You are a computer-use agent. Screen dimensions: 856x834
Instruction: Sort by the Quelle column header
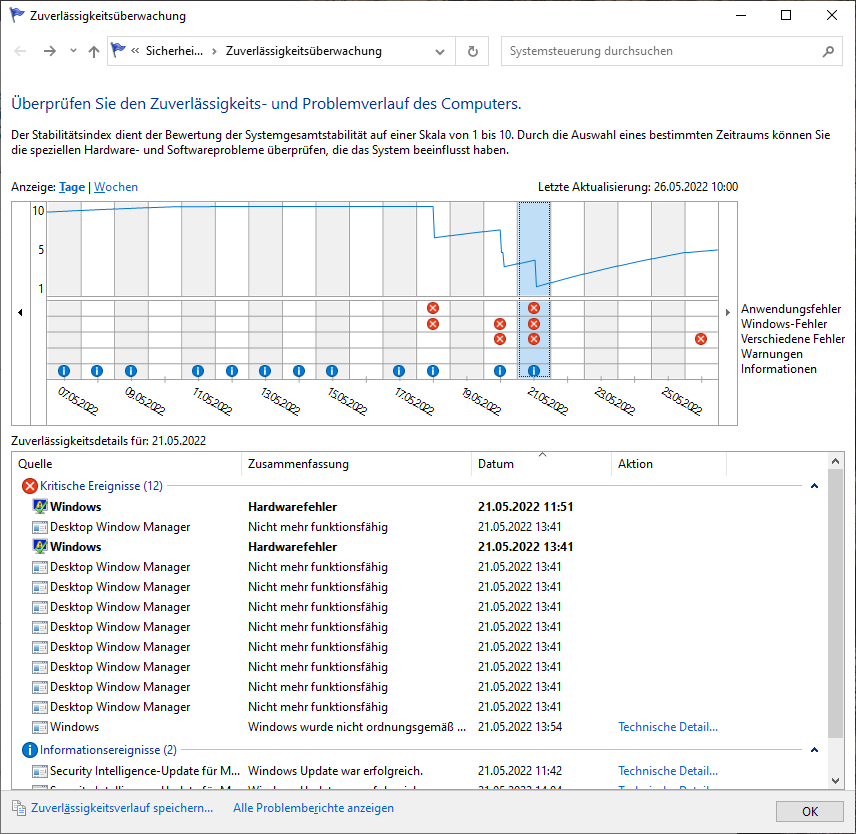point(127,464)
